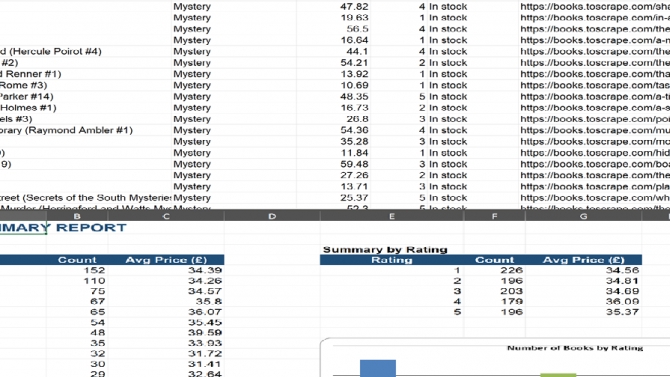670x377 pixels.
Task: Click the 'Summary by Rating' heading cell
Action: [x=385, y=250]
